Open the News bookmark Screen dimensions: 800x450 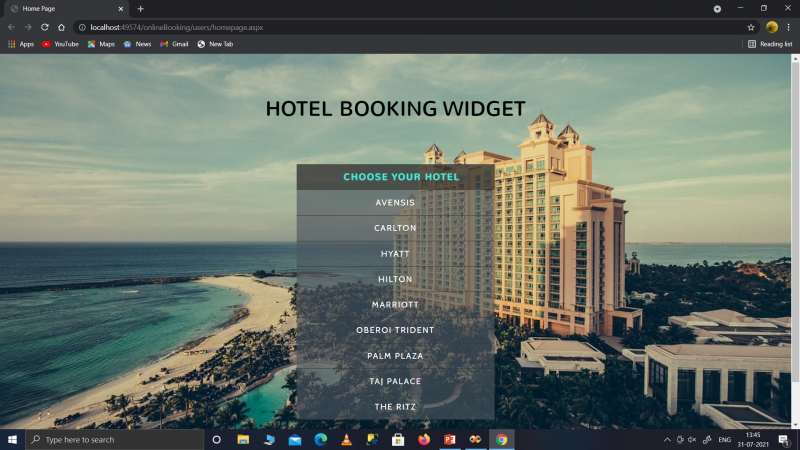(137, 44)
